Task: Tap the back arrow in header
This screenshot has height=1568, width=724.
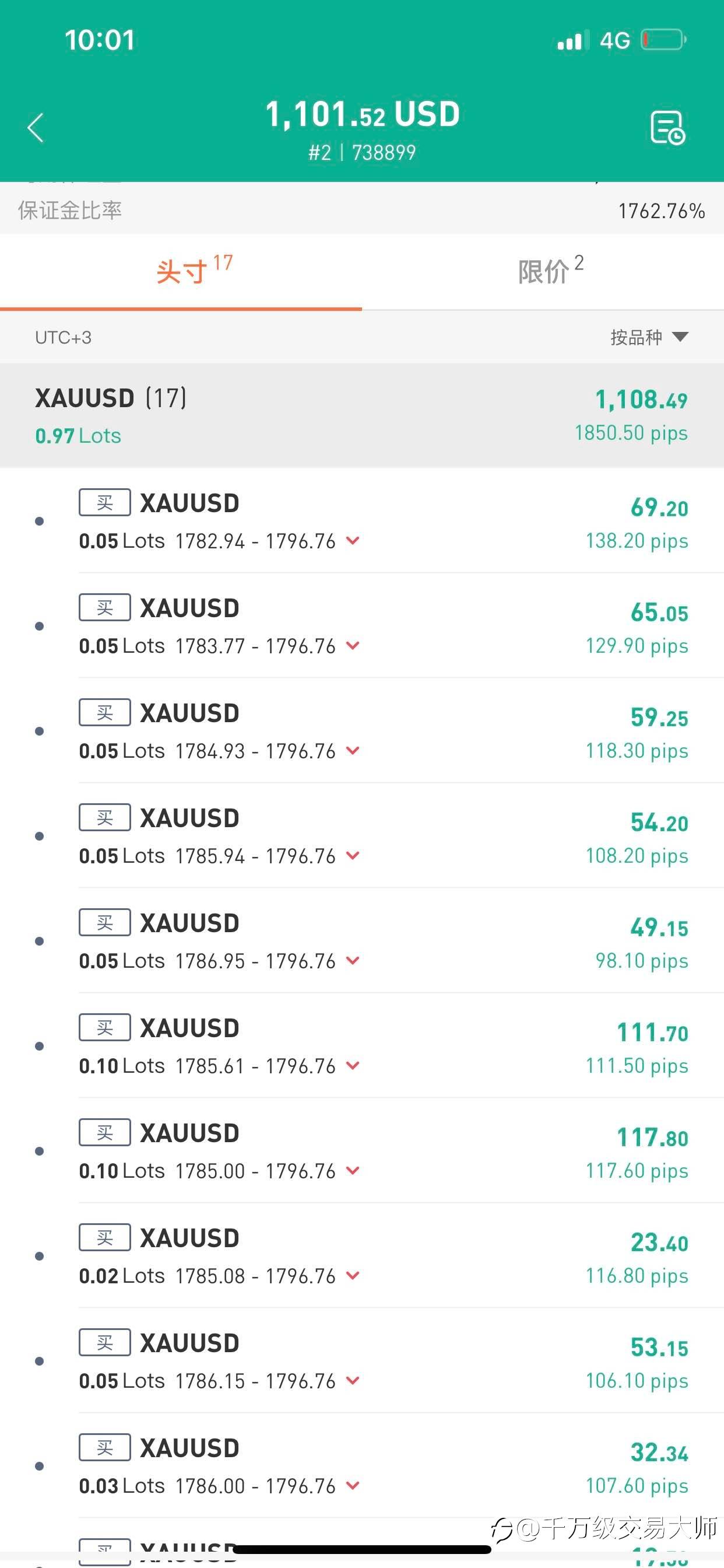Action: tap(36, 128)
